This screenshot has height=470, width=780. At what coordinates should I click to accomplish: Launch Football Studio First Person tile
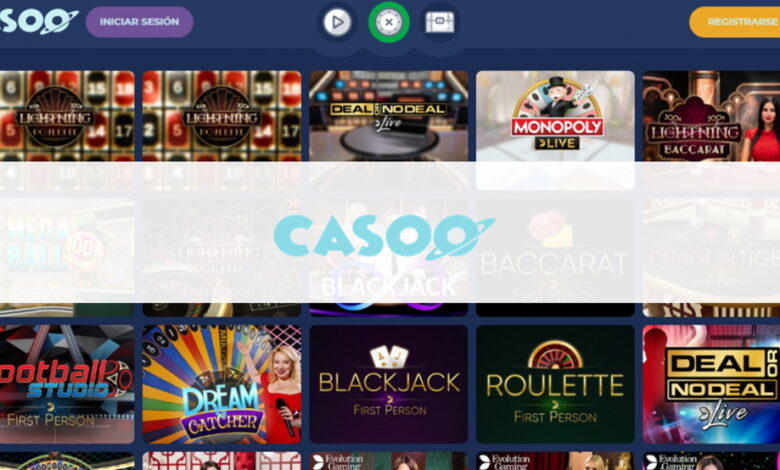pyautogui.click(x=67, y=384)
